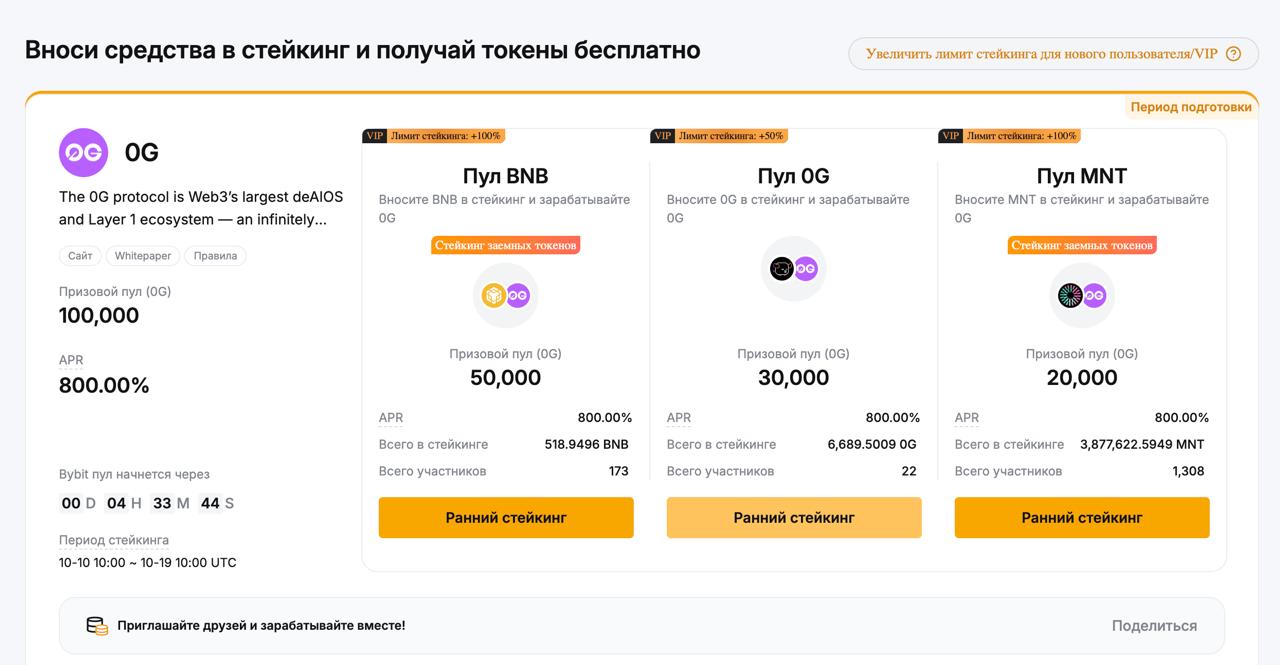Click the VIP badge on MNT pool
Viewport: 1280px width, 665px height.
click(x=951, y=136)
